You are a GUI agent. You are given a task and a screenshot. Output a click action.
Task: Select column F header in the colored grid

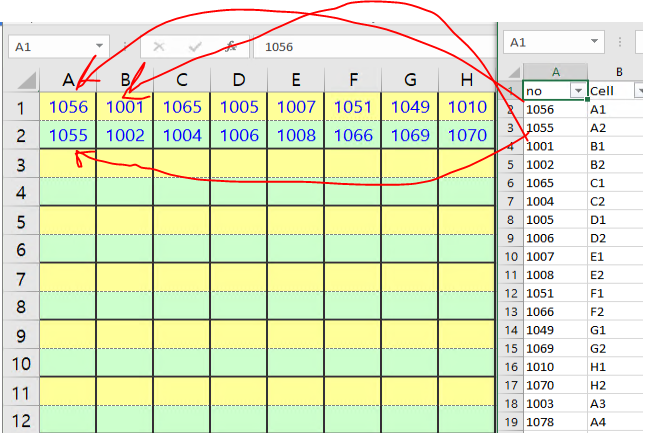[x=353, y=79]
